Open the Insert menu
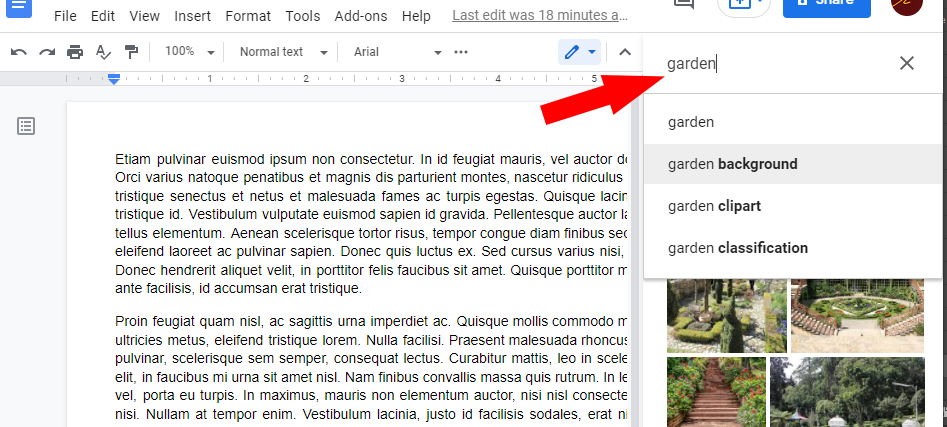Viewport: 947px width, 427px height. pyautogui.click(x=193, y=16)
